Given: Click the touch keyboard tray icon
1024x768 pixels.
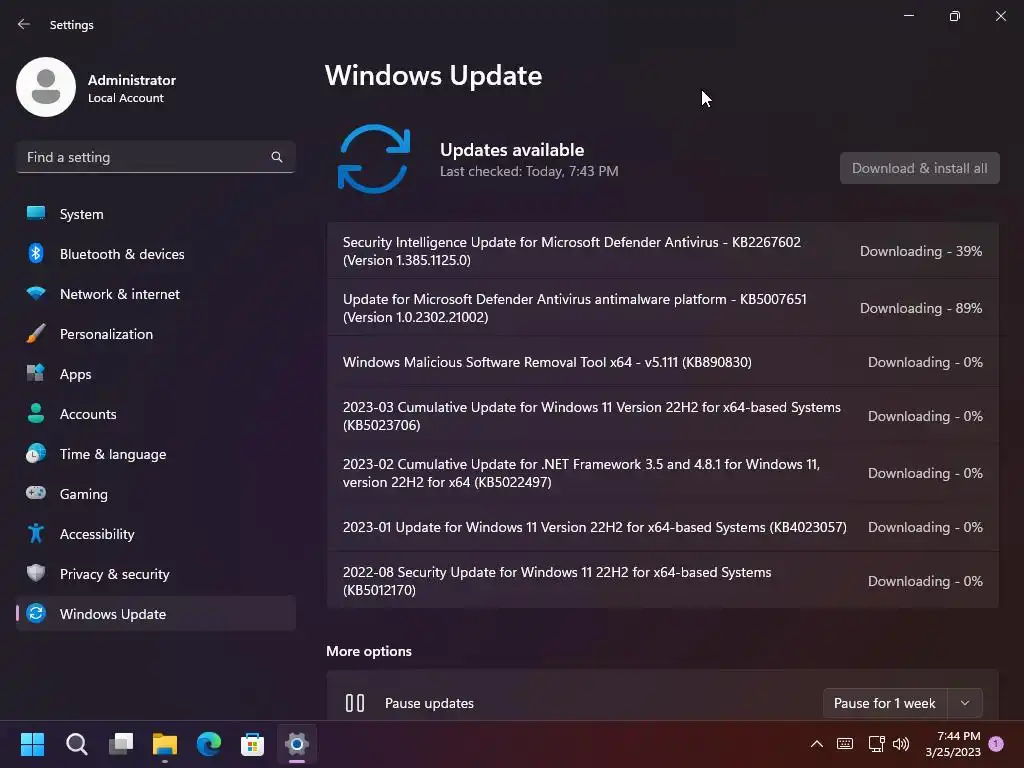Looking at the screenshot, I should tap(844, 744).
